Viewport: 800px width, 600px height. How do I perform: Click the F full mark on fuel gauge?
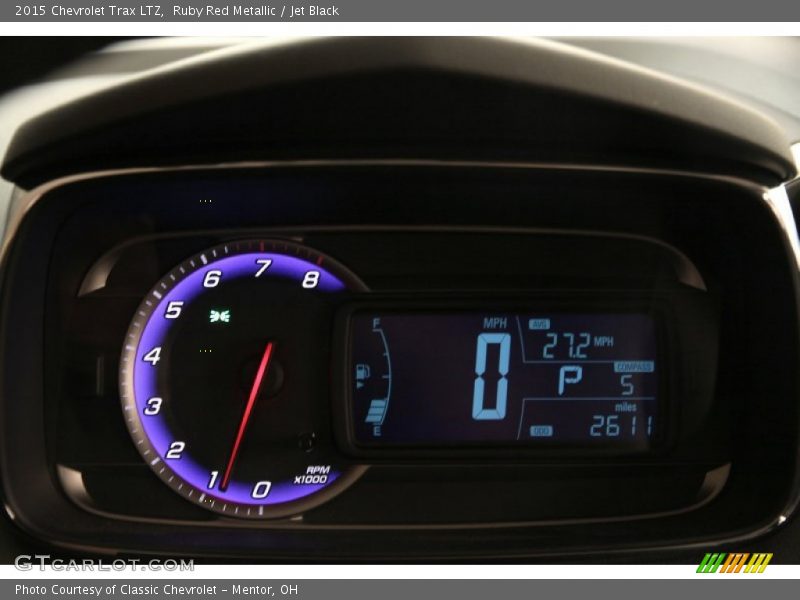tap(377, 323)
